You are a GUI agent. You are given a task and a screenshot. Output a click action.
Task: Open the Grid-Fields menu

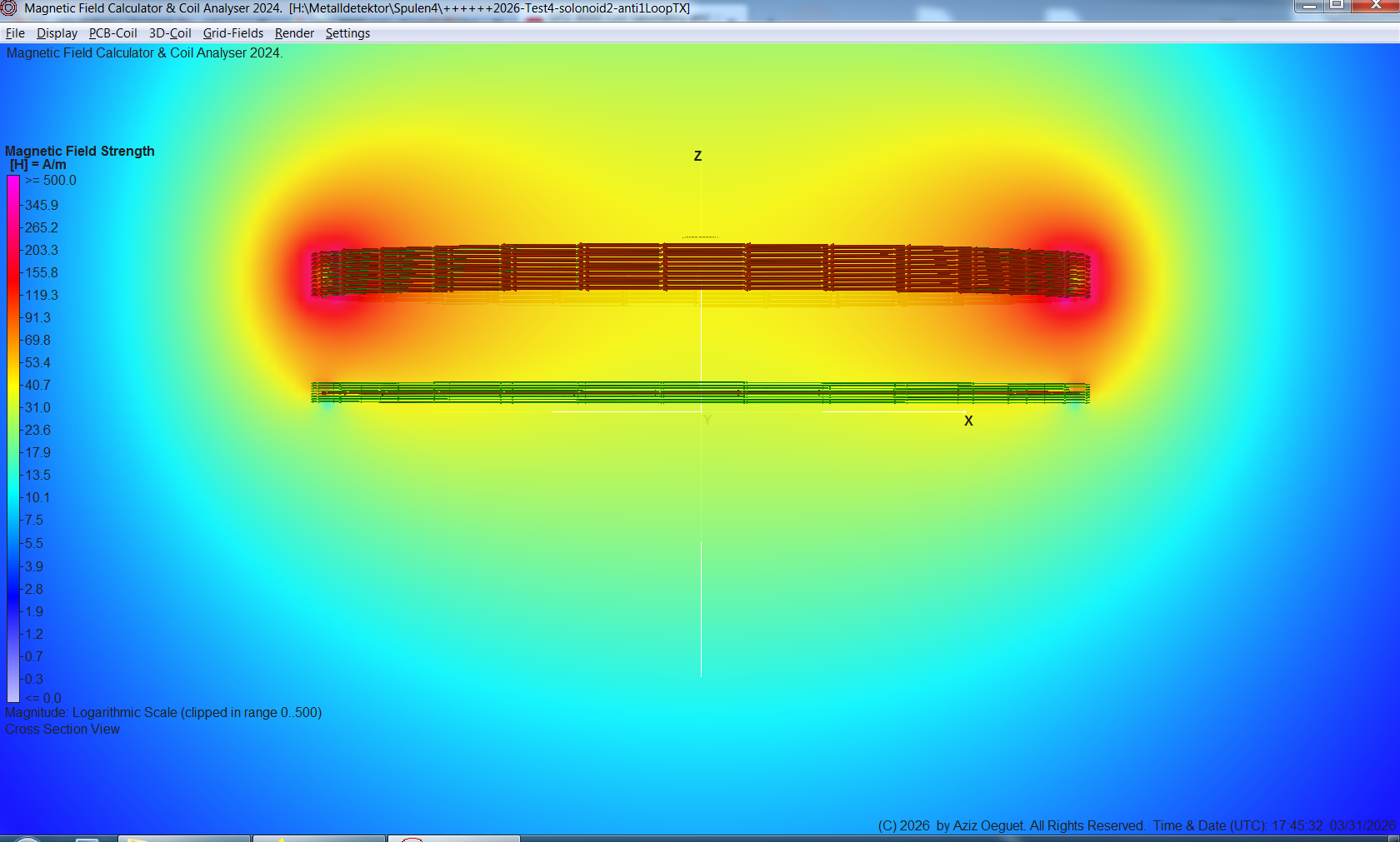click(x=233, y=33)
